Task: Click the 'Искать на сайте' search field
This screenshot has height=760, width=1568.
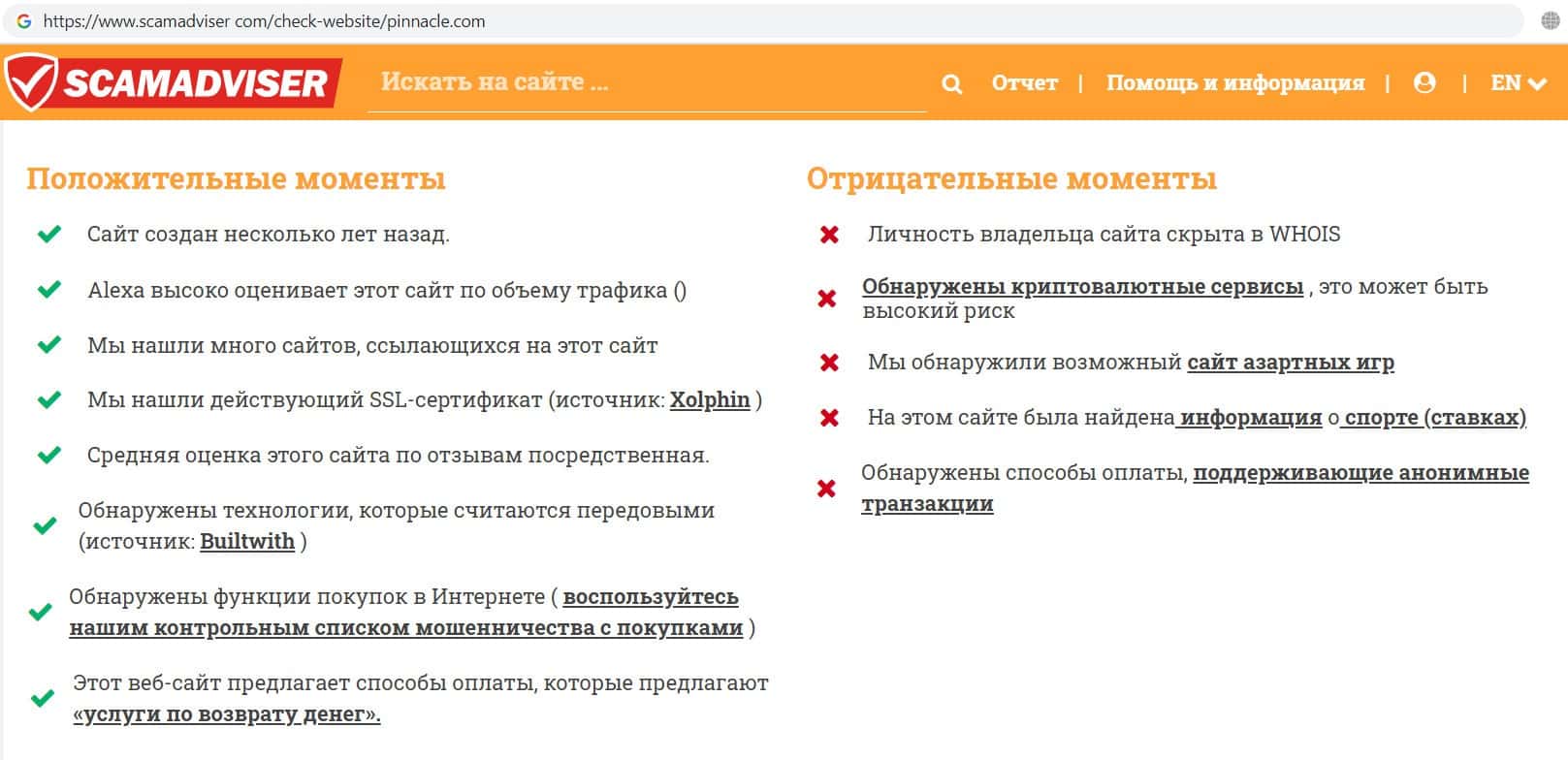Action: (x=647, y=83)
